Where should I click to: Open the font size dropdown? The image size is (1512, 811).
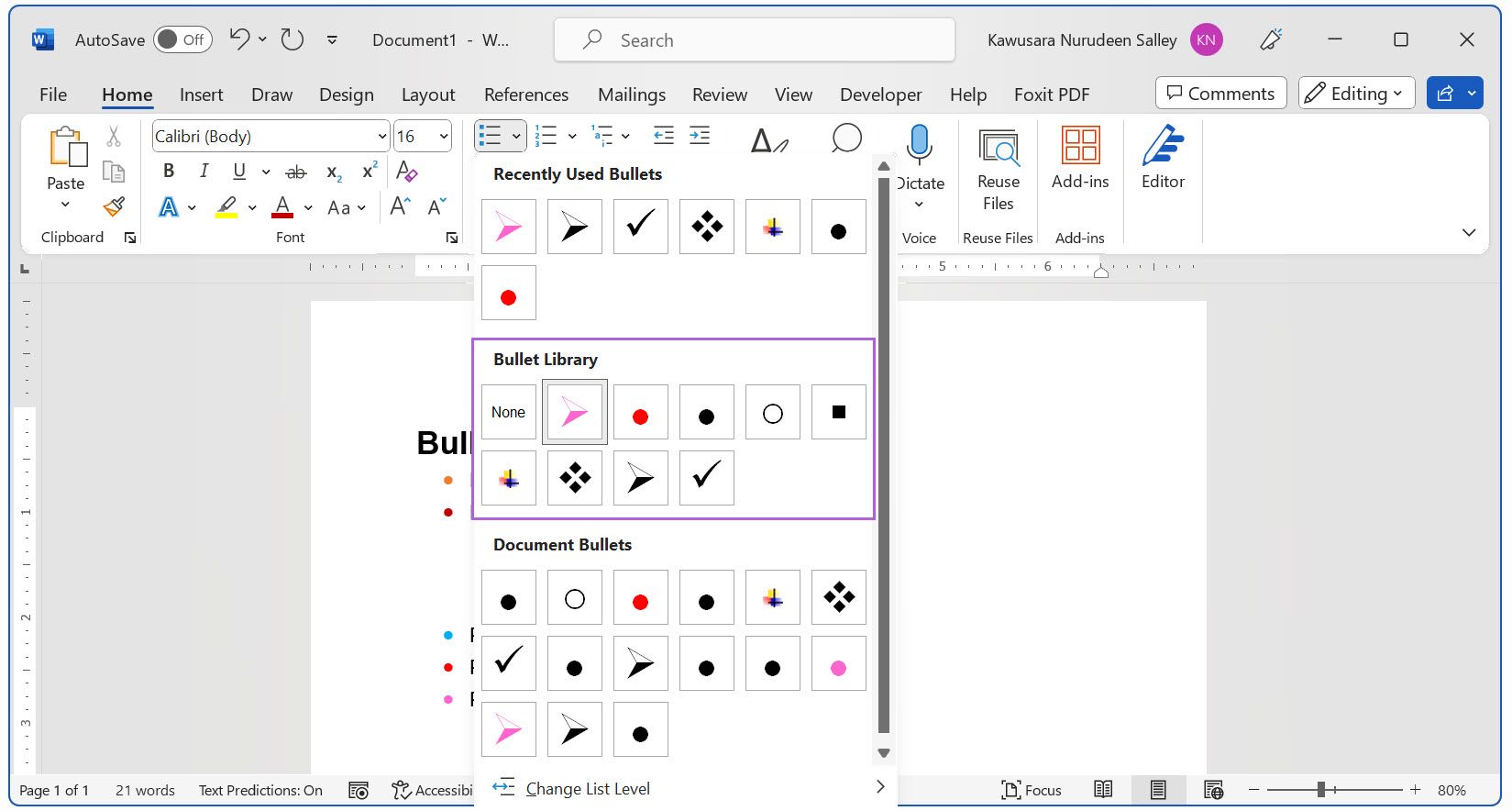tap(444, 137)
